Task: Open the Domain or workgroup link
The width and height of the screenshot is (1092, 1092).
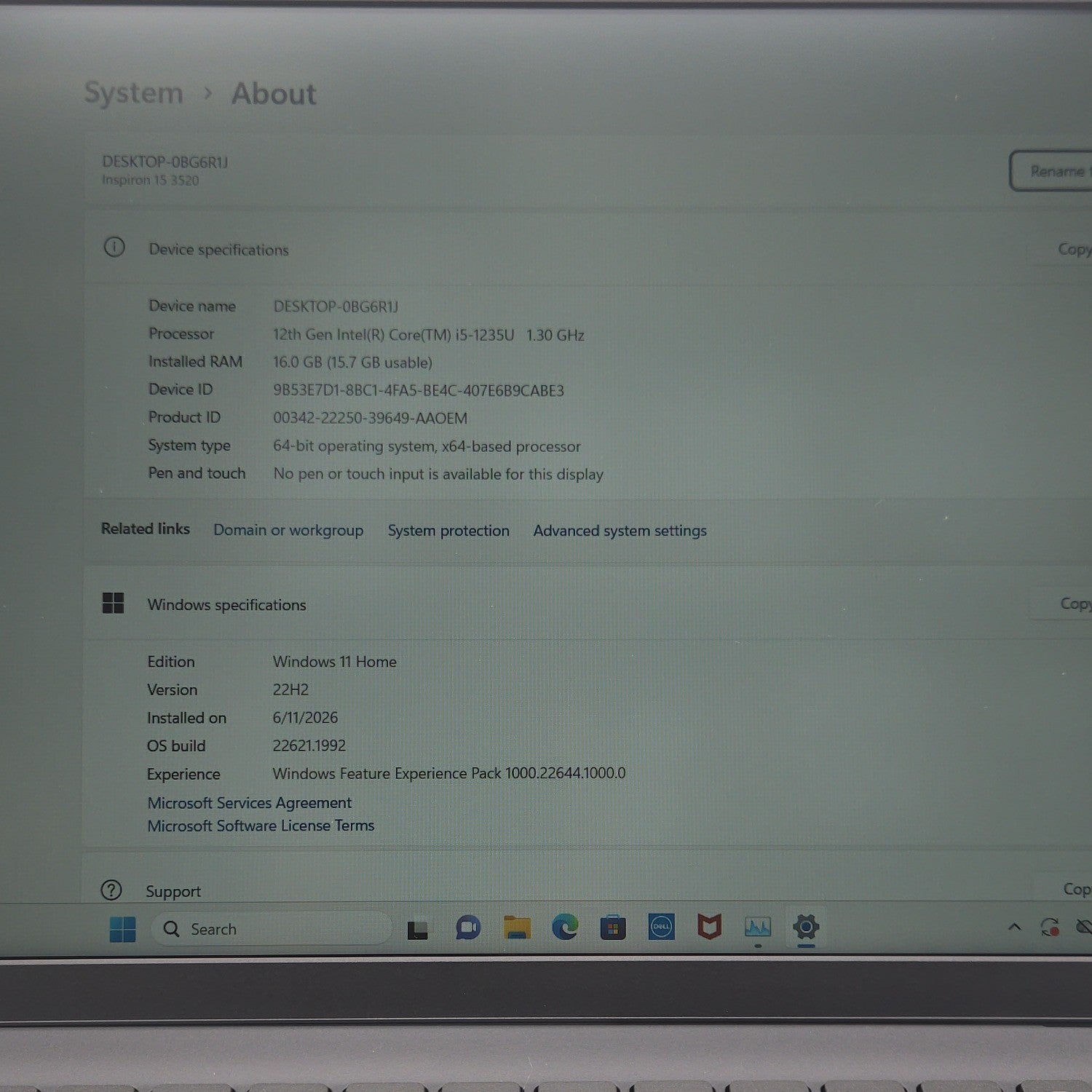Action: click(x=288, y=530)
